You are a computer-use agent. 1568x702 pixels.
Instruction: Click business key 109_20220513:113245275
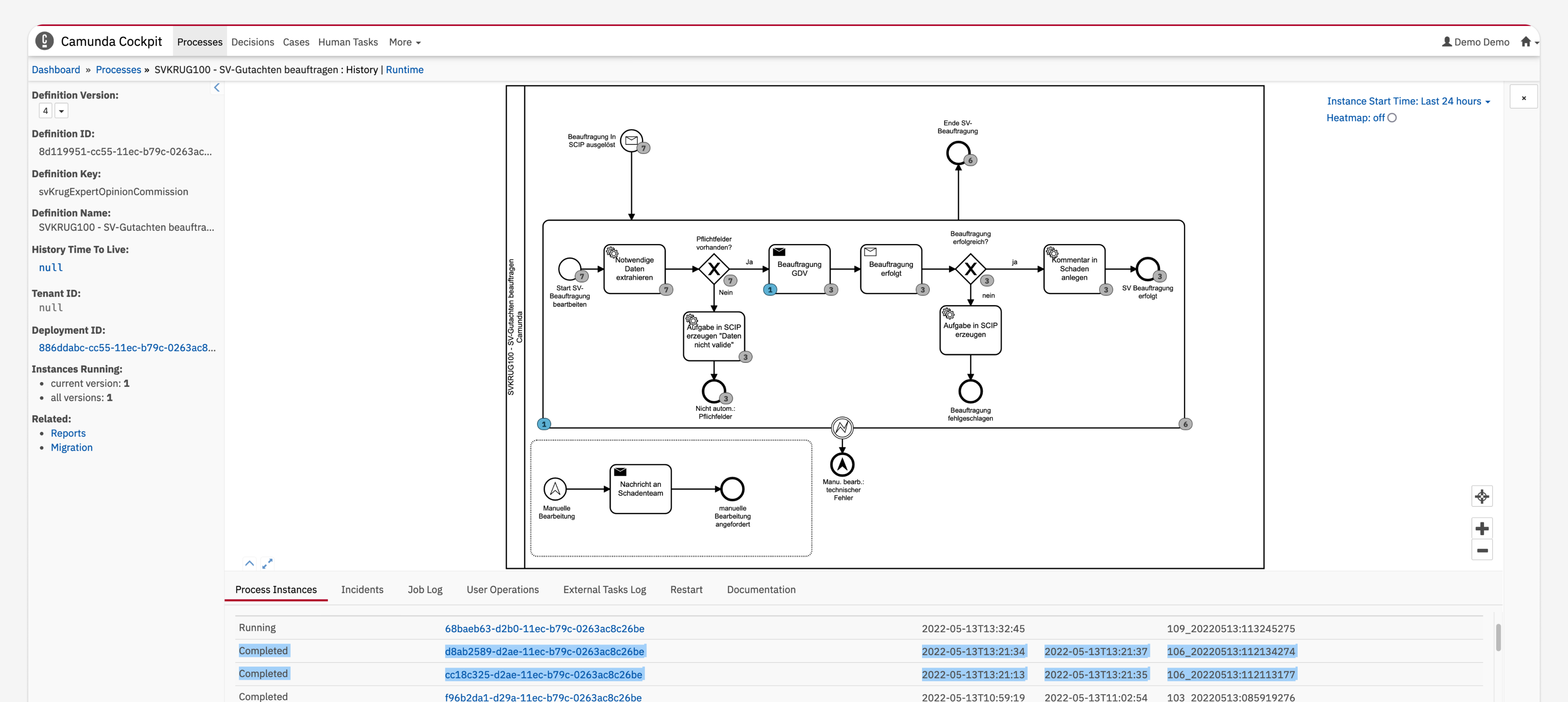(x=1231, y=628)
